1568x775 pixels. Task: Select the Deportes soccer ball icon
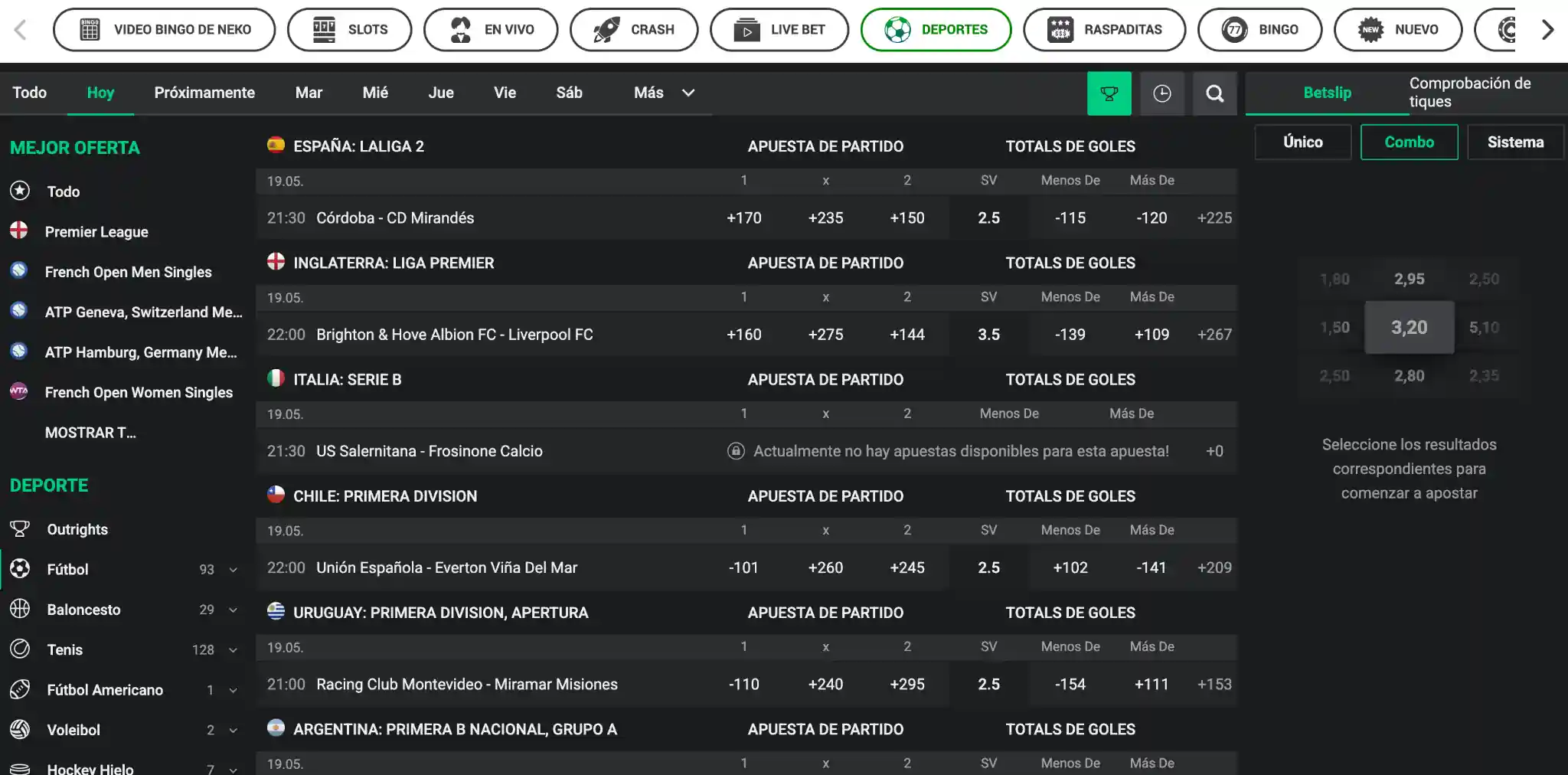(x=899, y=29)
